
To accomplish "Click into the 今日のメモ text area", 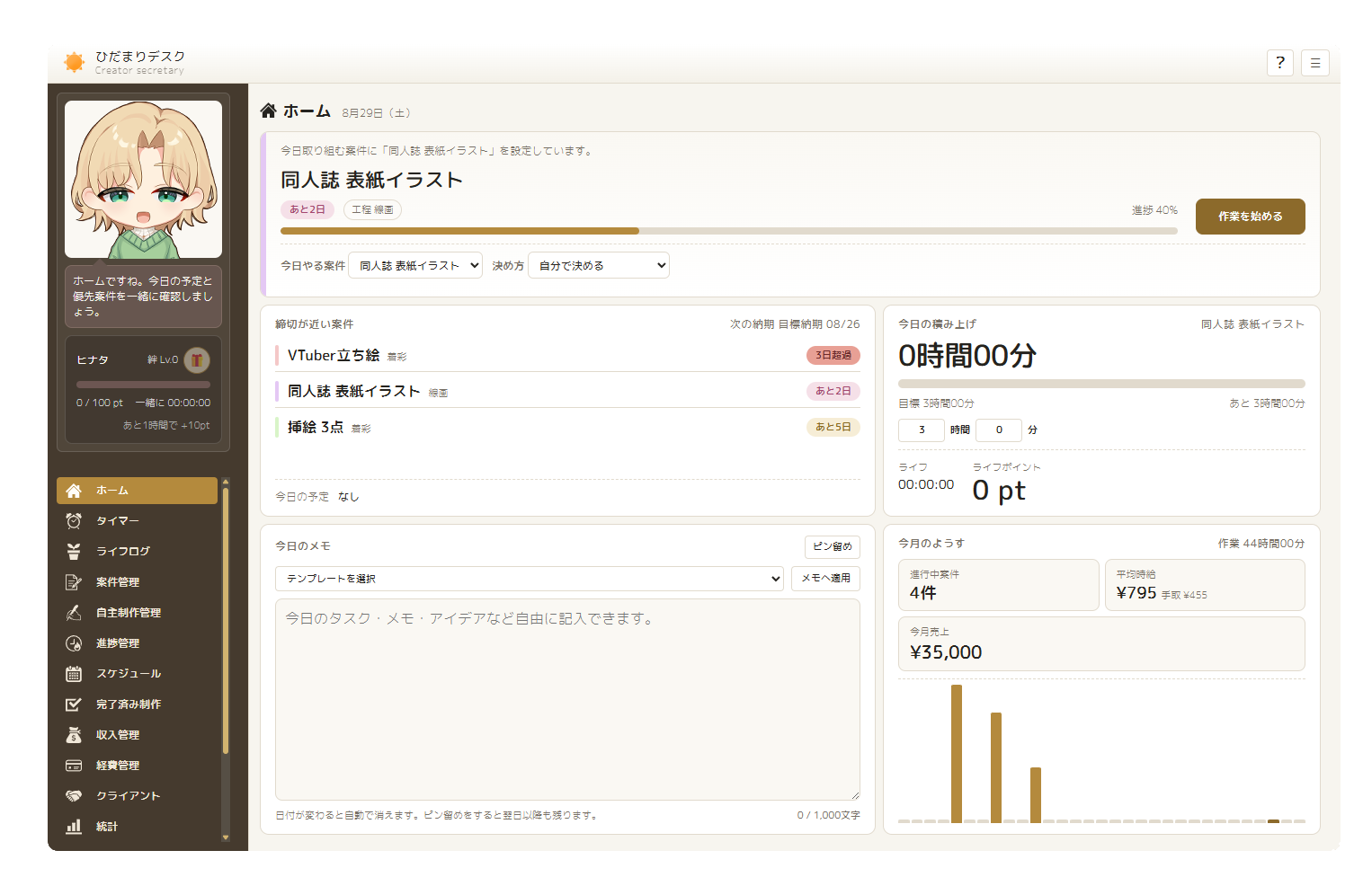I will click(x=567, y=699).
